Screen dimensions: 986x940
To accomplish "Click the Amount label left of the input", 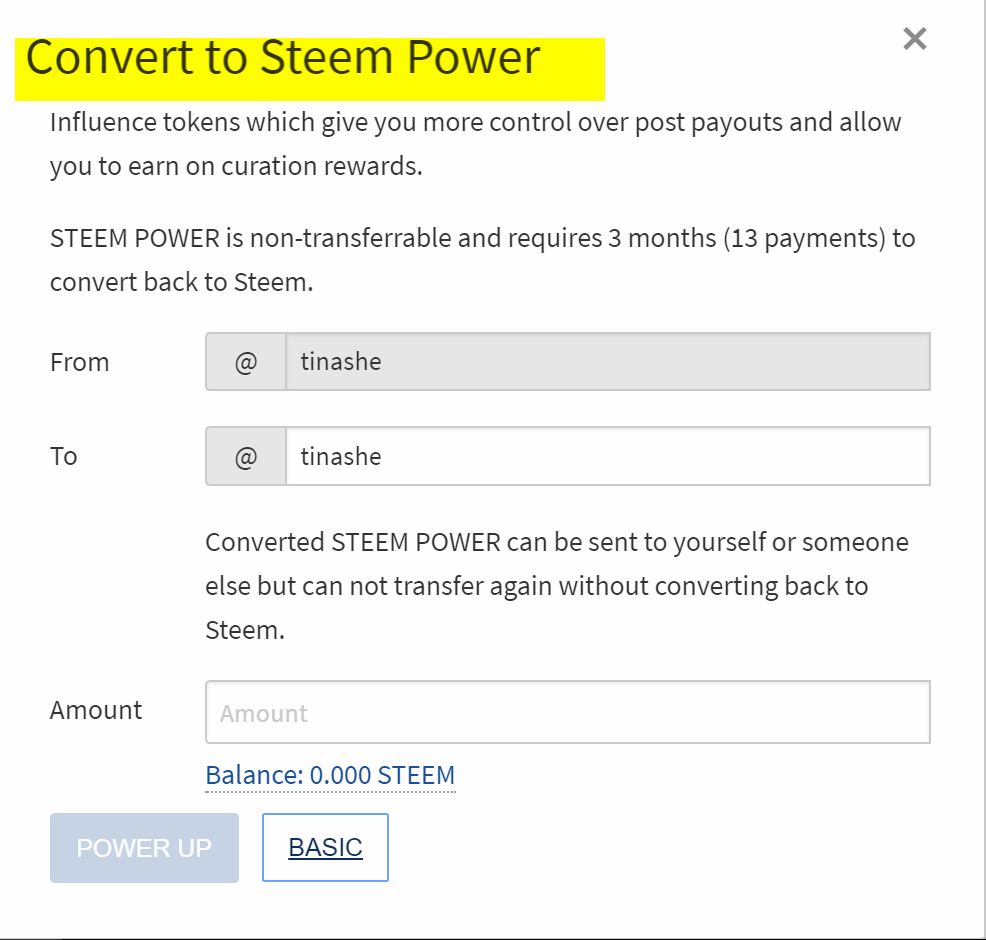I will [96, 711].
